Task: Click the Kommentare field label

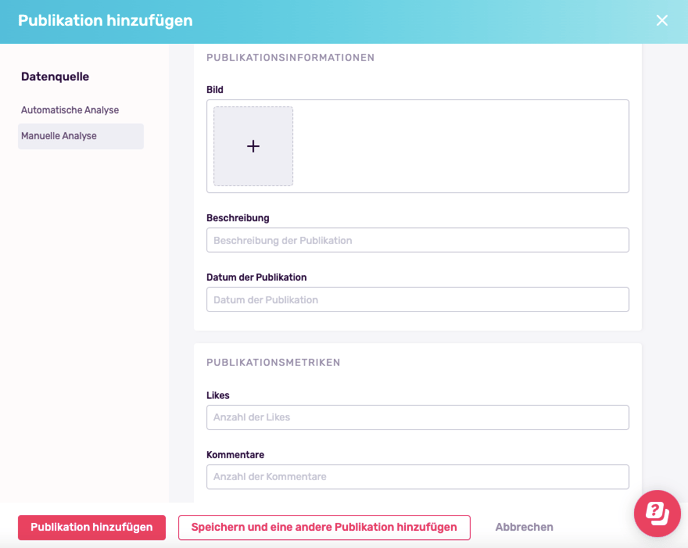Action: (235, 455)
